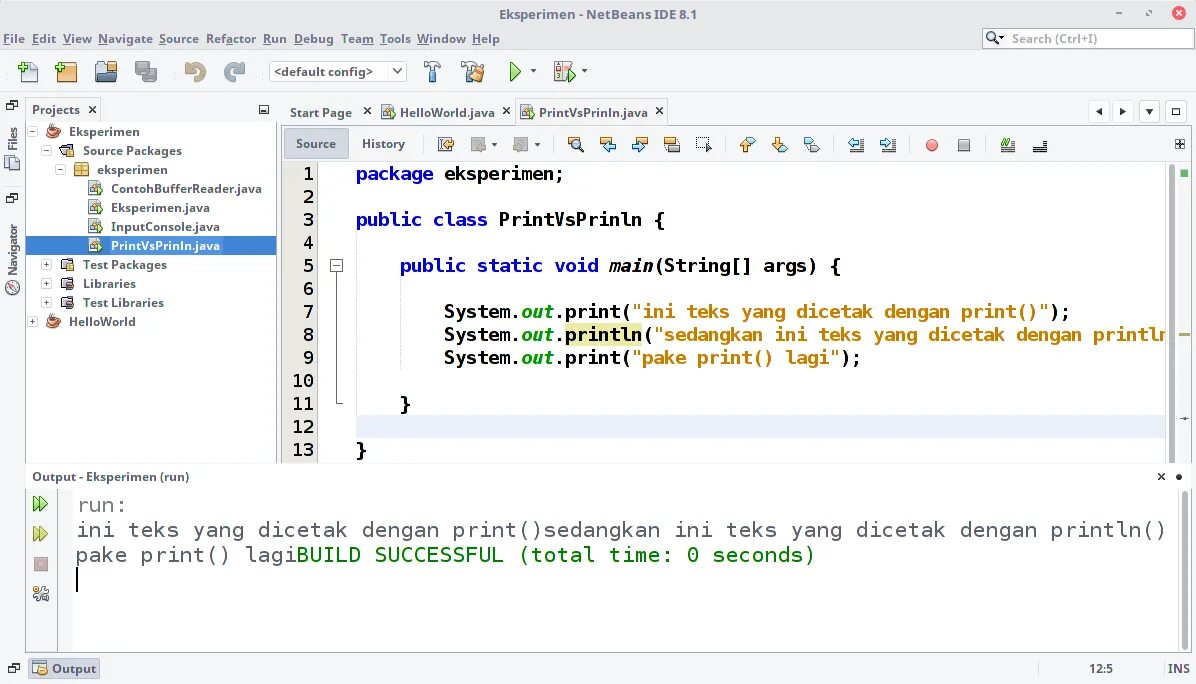
Task: Toggle Rectangular Selection icon
Action: [704, 144]
